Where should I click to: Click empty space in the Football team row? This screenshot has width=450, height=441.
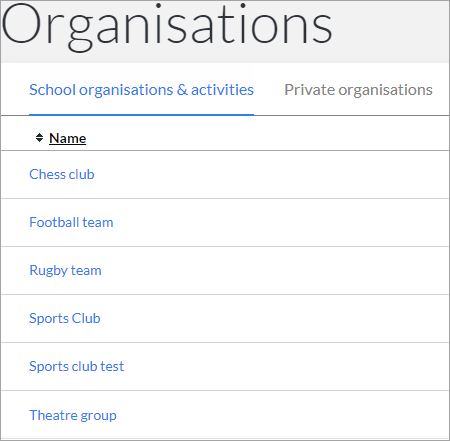[x=267, y=223]
